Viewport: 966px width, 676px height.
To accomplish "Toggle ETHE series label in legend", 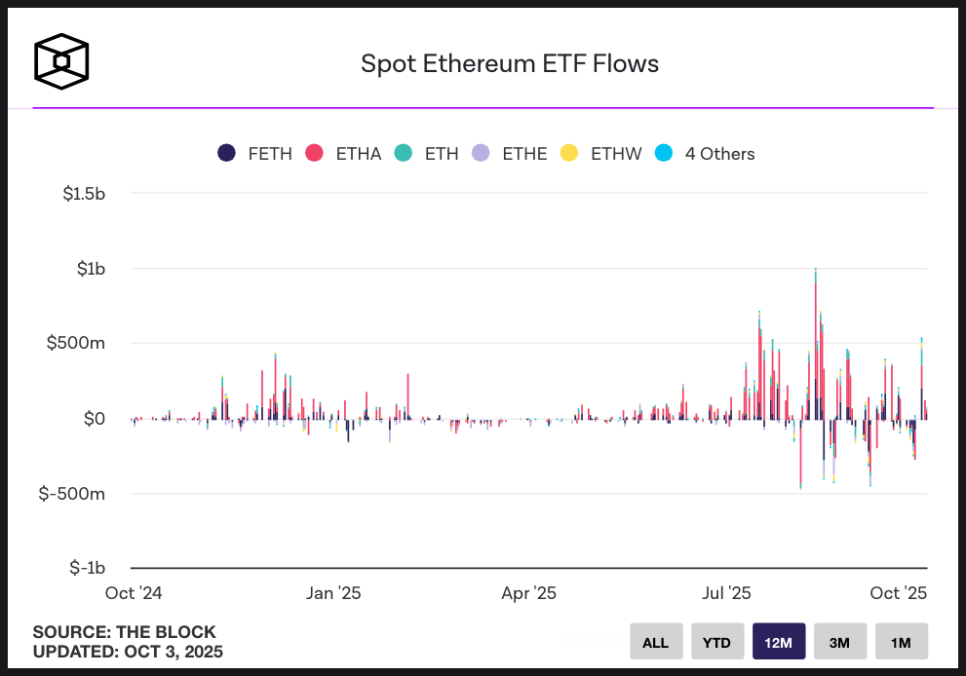I will click(x=524, y=154).
